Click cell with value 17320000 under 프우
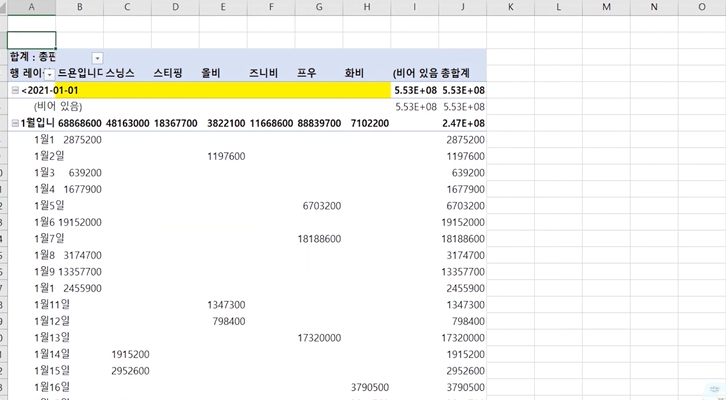 click(x=319, y=337)
